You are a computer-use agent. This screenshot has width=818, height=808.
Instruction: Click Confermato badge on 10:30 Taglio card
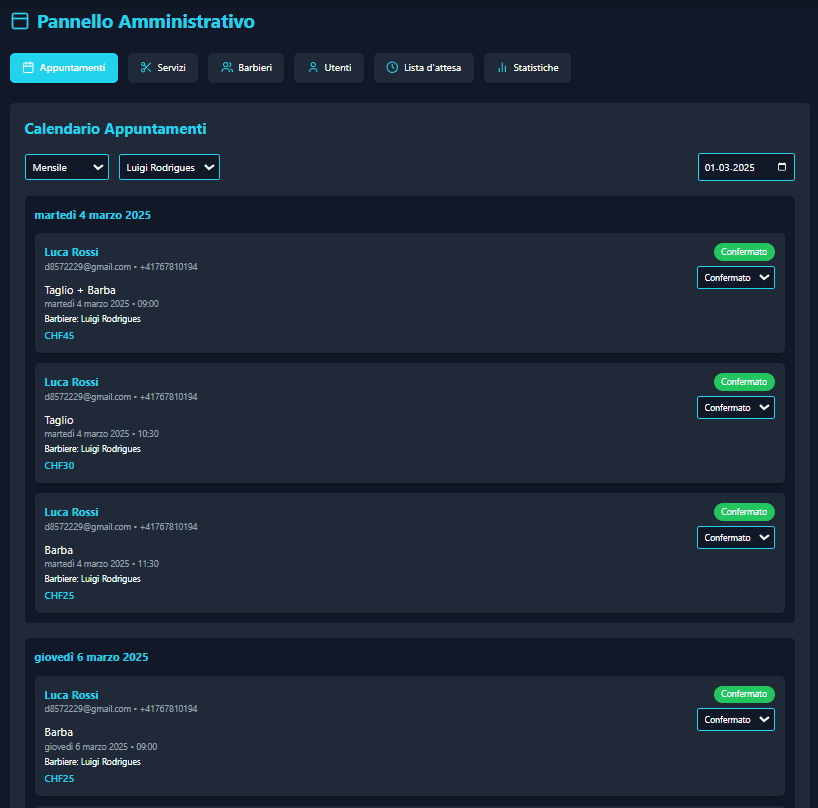click(x=744, y=382)
